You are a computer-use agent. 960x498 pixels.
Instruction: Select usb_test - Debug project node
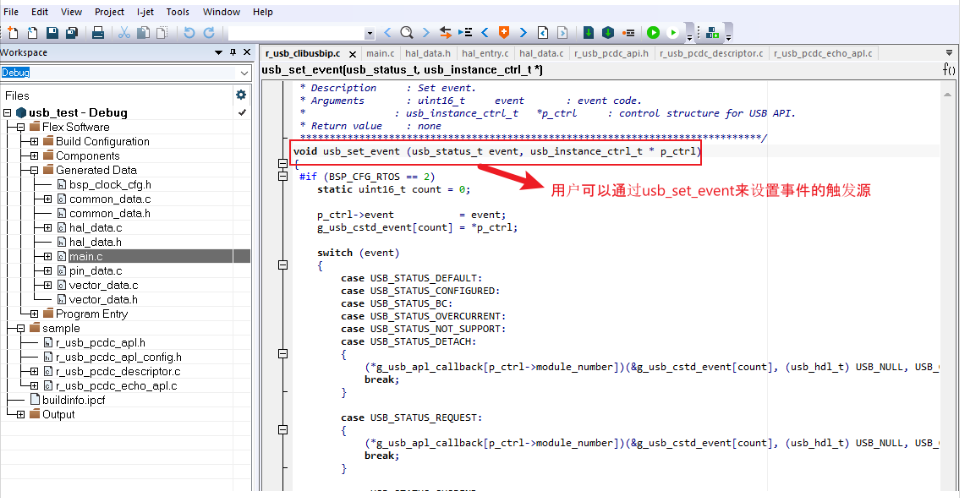click(x=78, y=113)
